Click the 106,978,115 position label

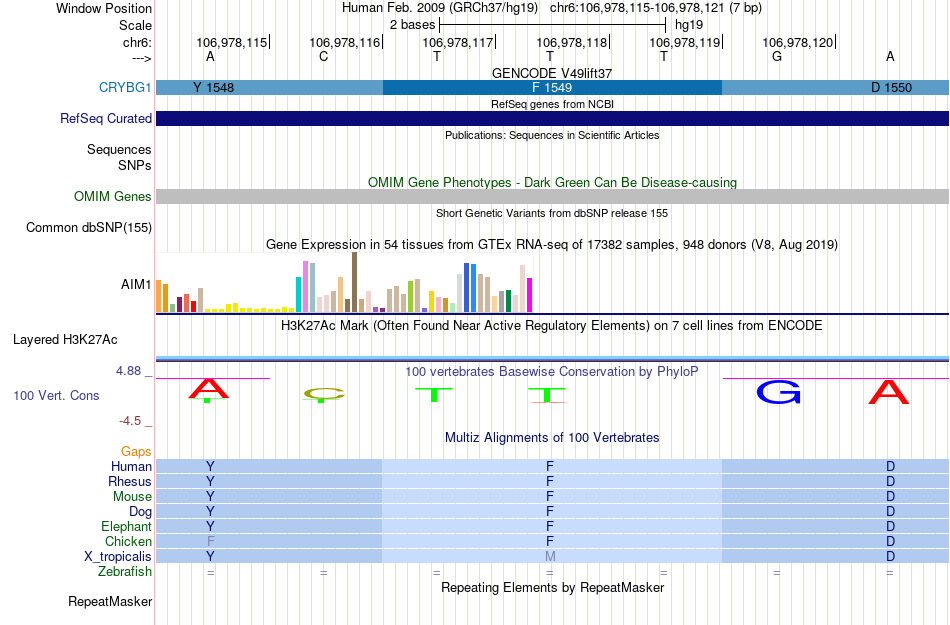pyautogui.click(x=231, y=42)
